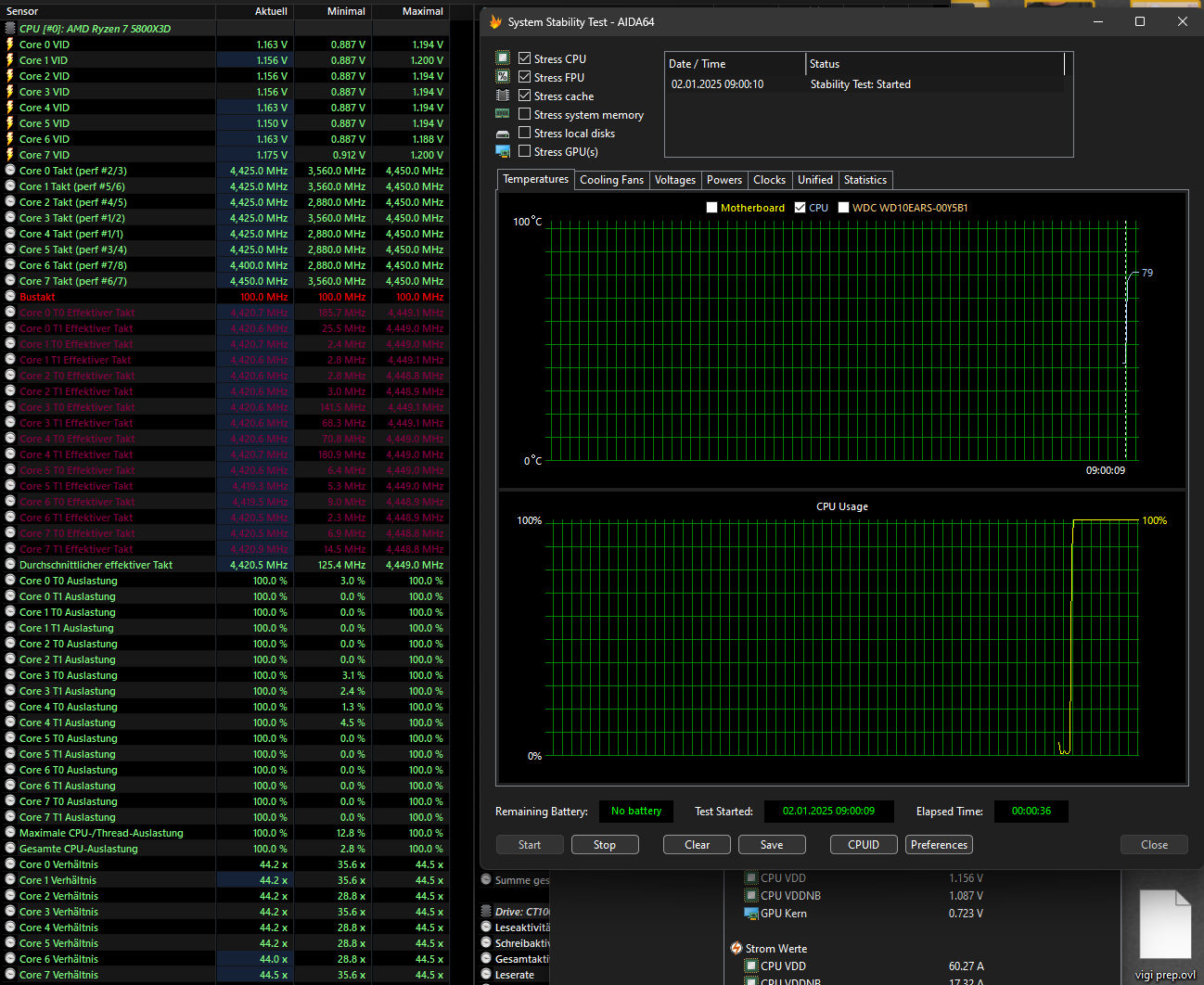The image size is (1204, 985).
Task: Click lightning bolt icon of Core 7 VID row
Action: pyautogui.click(x=10, y=155)
